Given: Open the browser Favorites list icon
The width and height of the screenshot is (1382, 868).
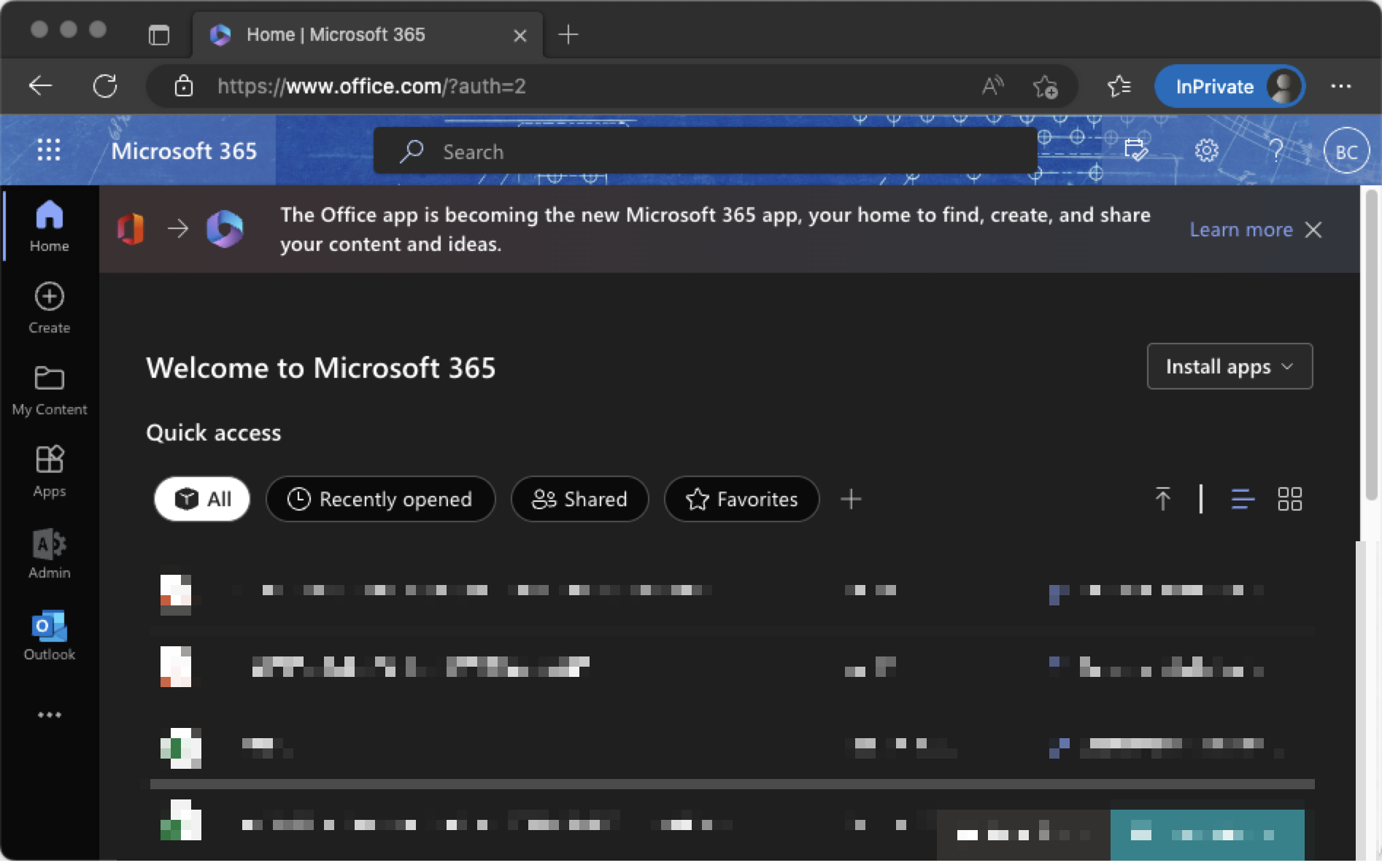Looking at the screenshot, I should (x=1119, y=86).
